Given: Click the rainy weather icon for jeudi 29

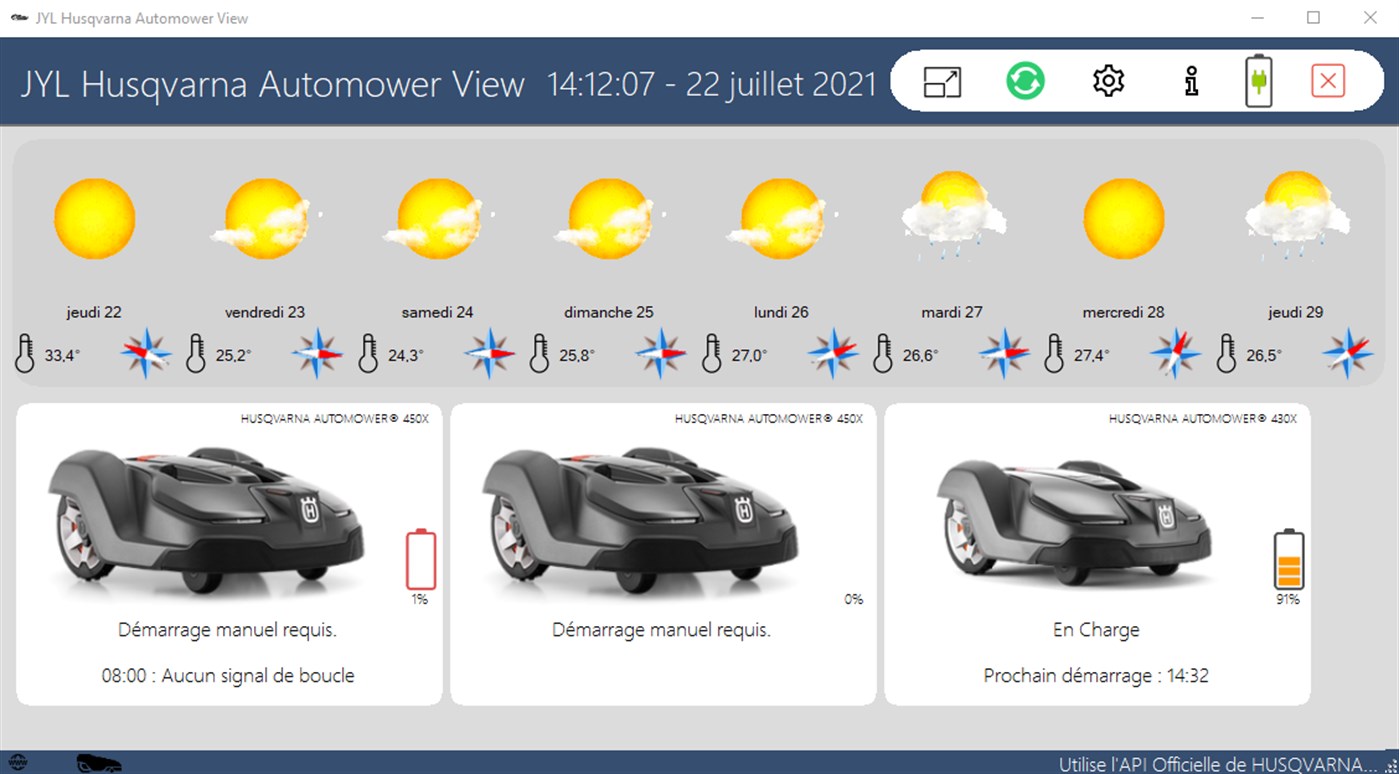Looking at the screenshot, I should [x=1296, y=215].
